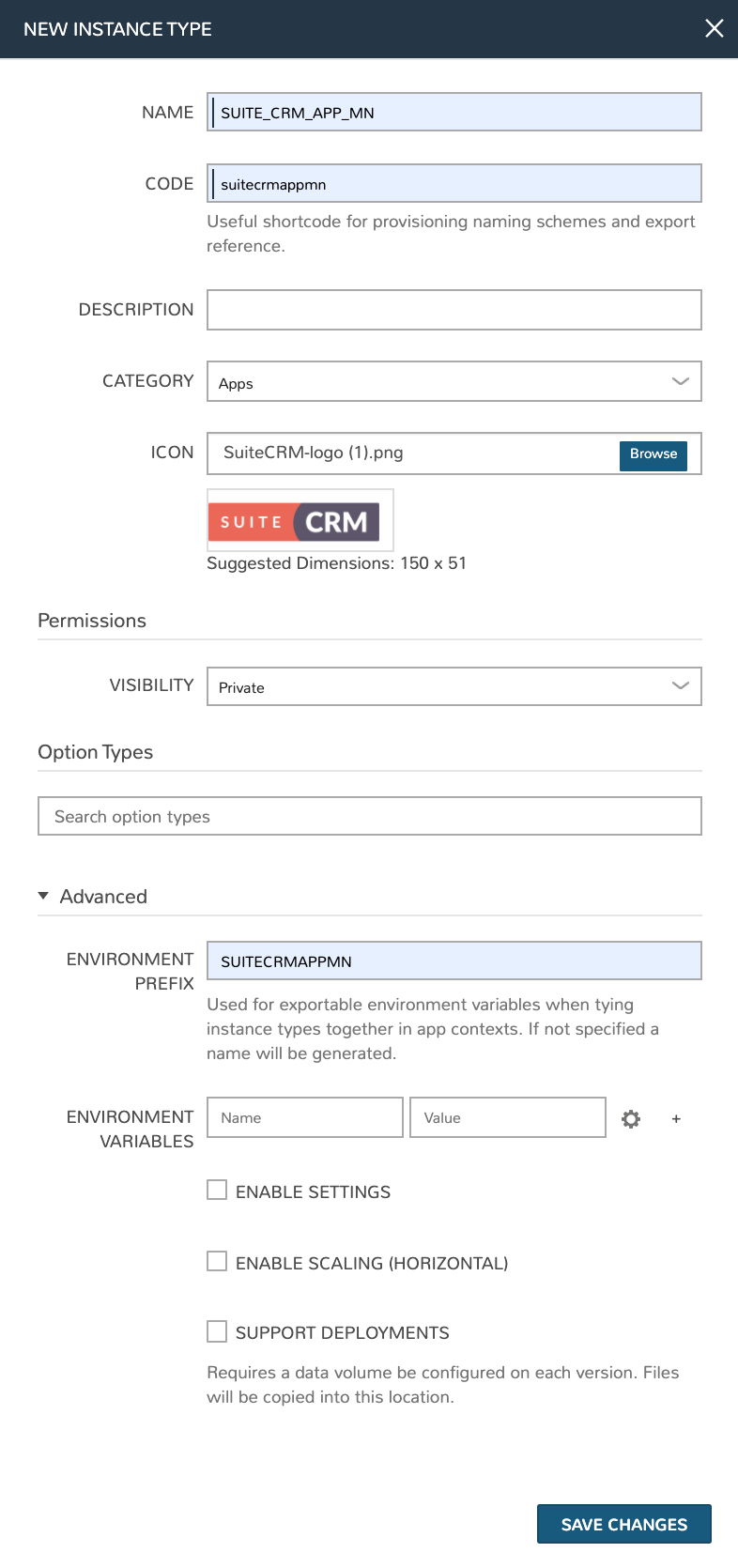Enable the Enable Settings checkbox
Screen dimensions: 738x1568
pyautogui.click(x=217, y=1191)
